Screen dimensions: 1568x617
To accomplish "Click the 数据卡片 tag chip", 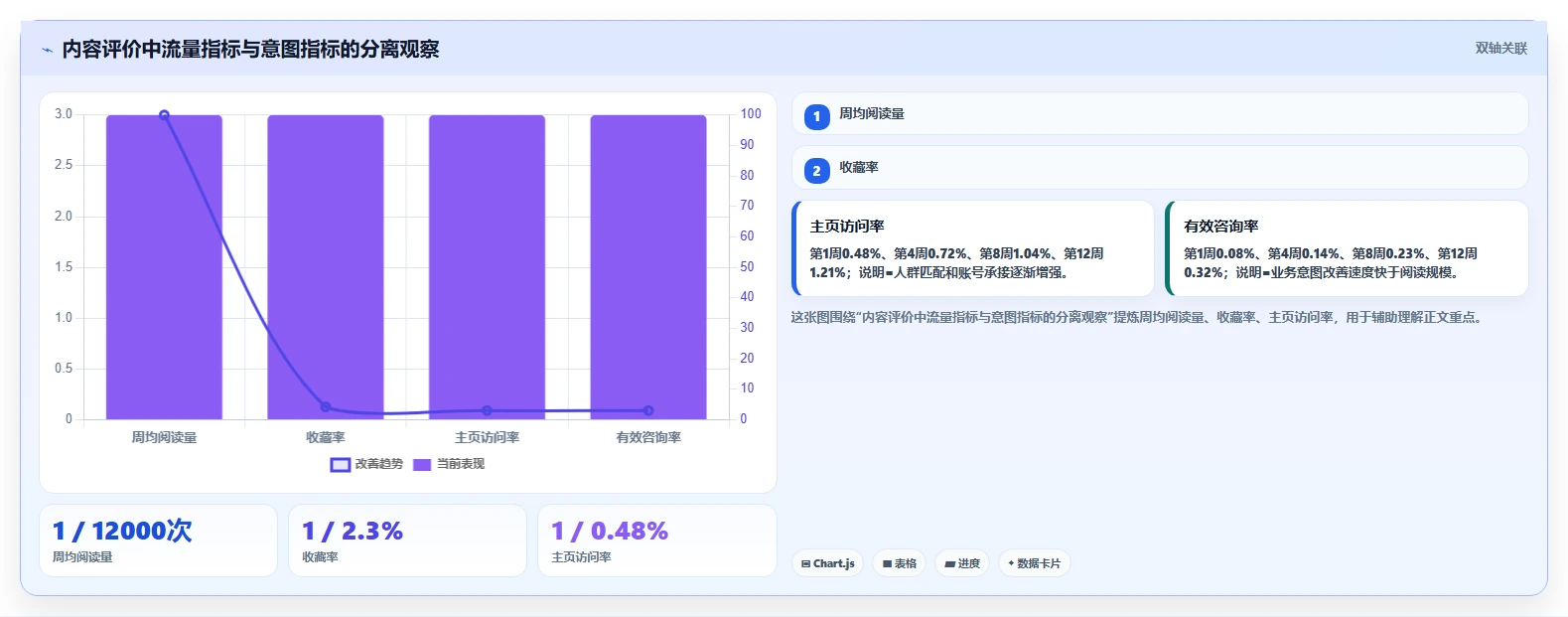I will click(x=1034, y=563).
